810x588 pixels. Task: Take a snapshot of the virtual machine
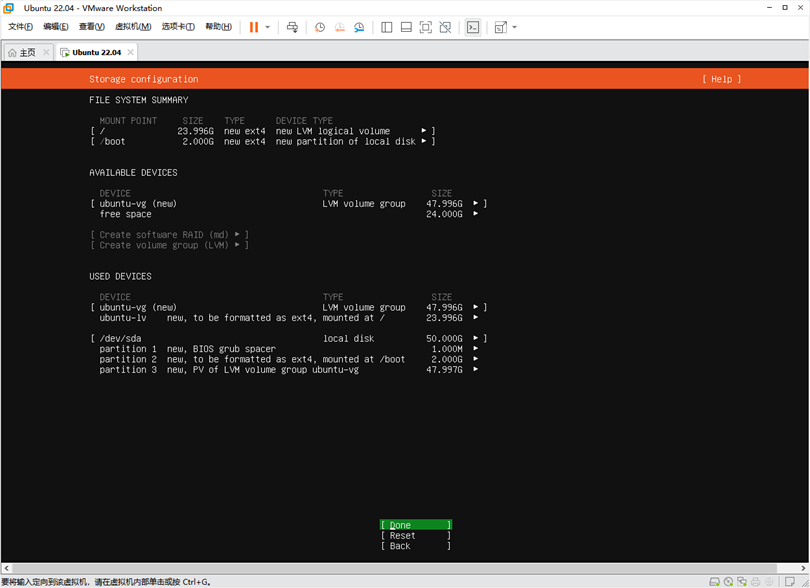pos(320,27)
